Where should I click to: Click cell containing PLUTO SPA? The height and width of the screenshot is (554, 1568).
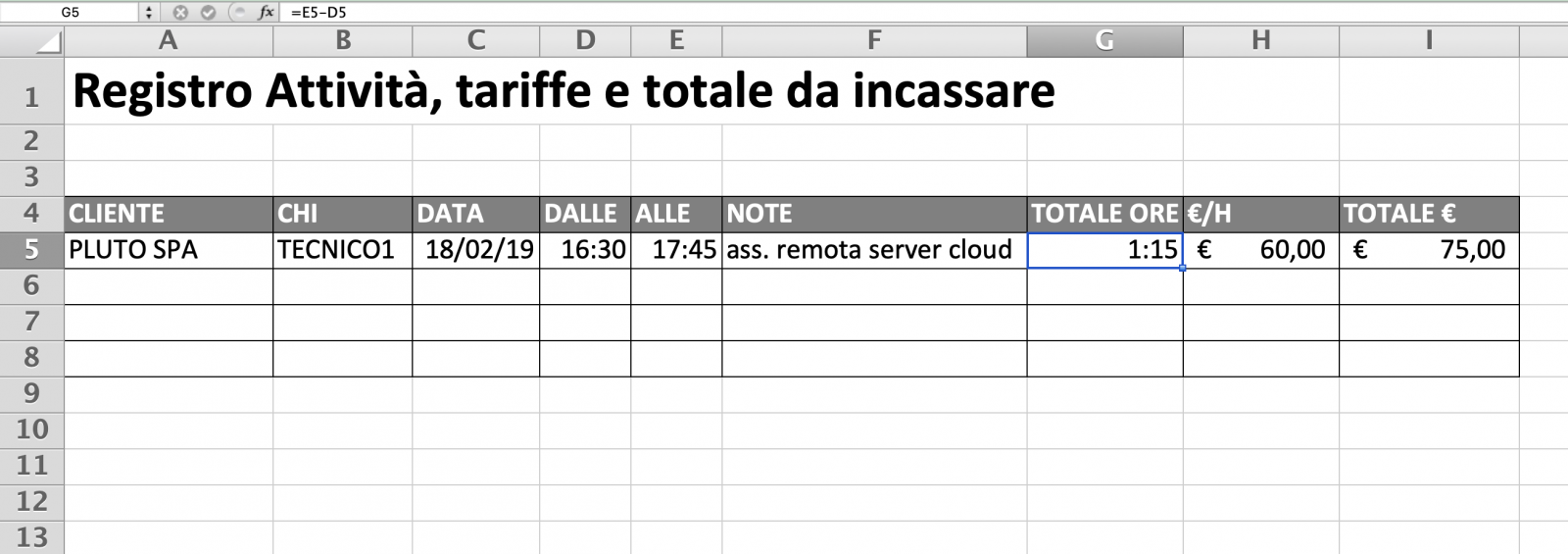pyautogui.click(x=169, y=250)
